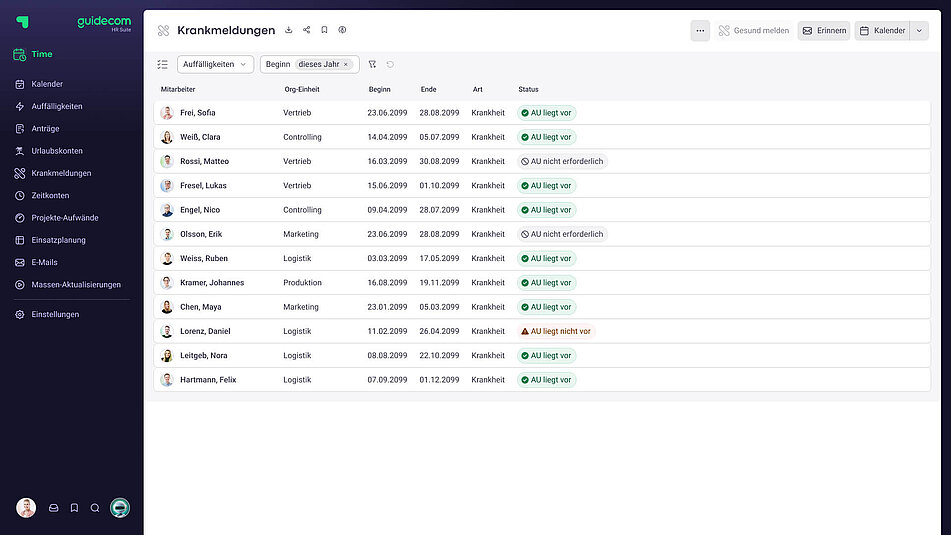This screenshot has height=535, width=951.
Task: Reset filters with the undo arrow icon
Action: click(x=390, y=64)
